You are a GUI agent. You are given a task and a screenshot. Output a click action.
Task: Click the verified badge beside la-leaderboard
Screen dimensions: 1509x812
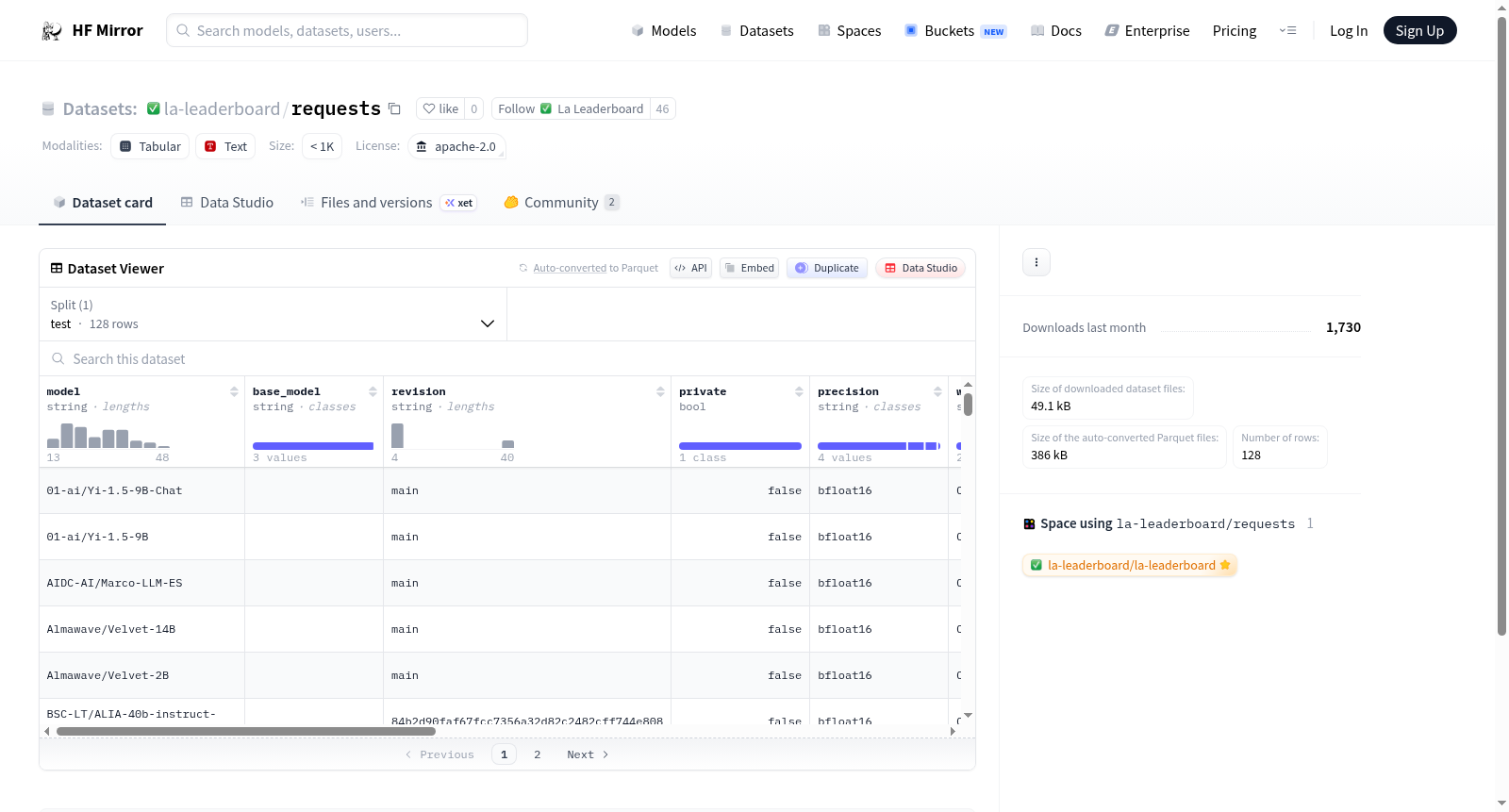pos(154,108)
